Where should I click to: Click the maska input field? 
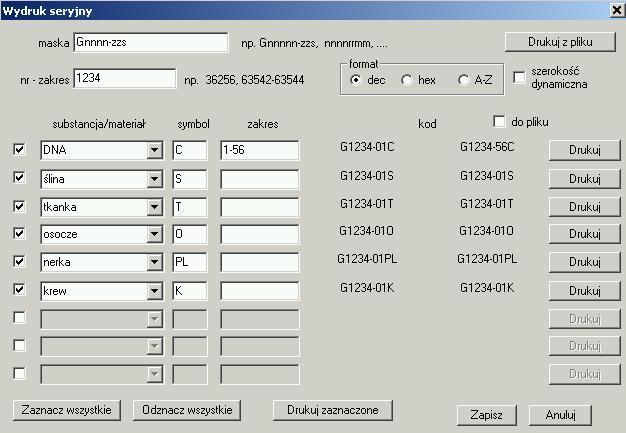click(x=151, y=42)
